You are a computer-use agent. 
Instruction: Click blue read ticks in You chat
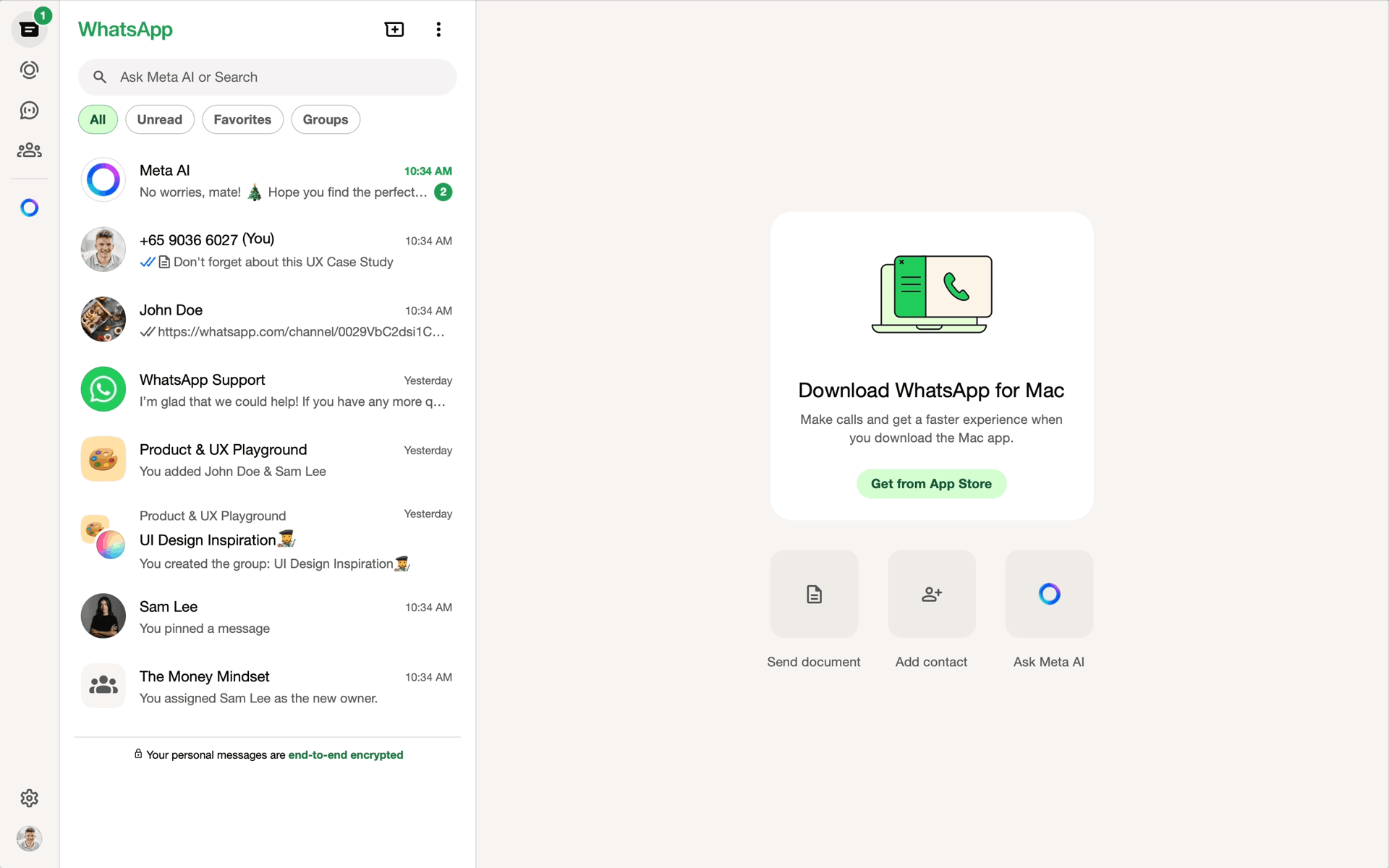(148, 262)
